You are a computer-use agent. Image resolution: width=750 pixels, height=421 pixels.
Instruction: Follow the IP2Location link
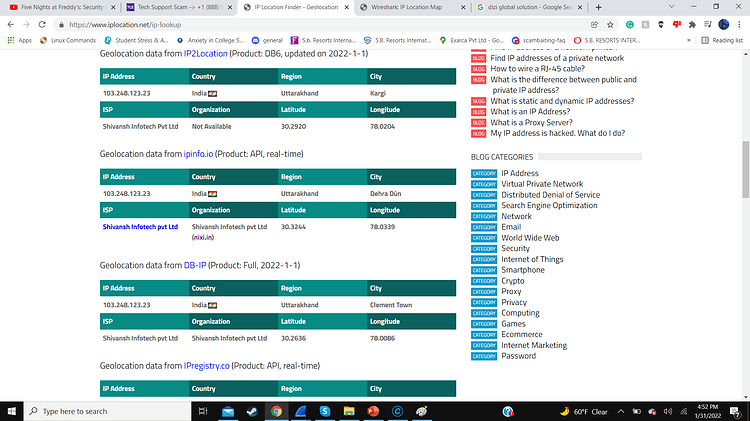pos(205,54)
